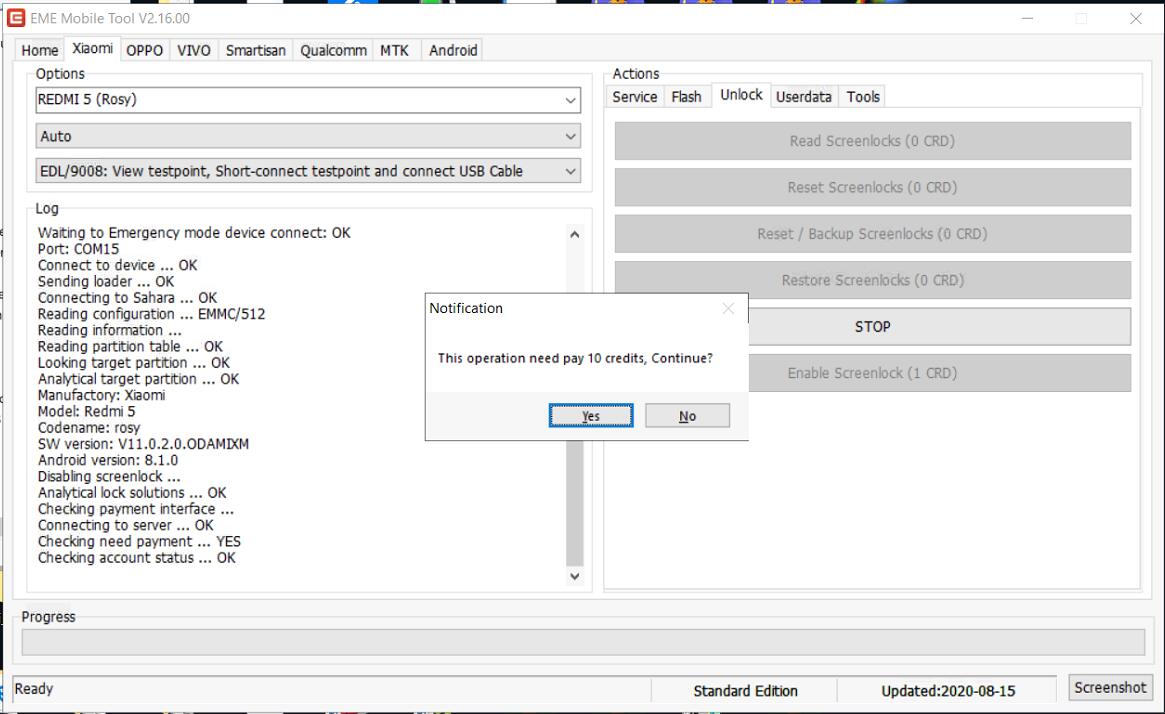Viewport: 1165px width, 714px height.
Task: Click Reset Screenlocks (0 CRD) button
Action: point(872,187)
